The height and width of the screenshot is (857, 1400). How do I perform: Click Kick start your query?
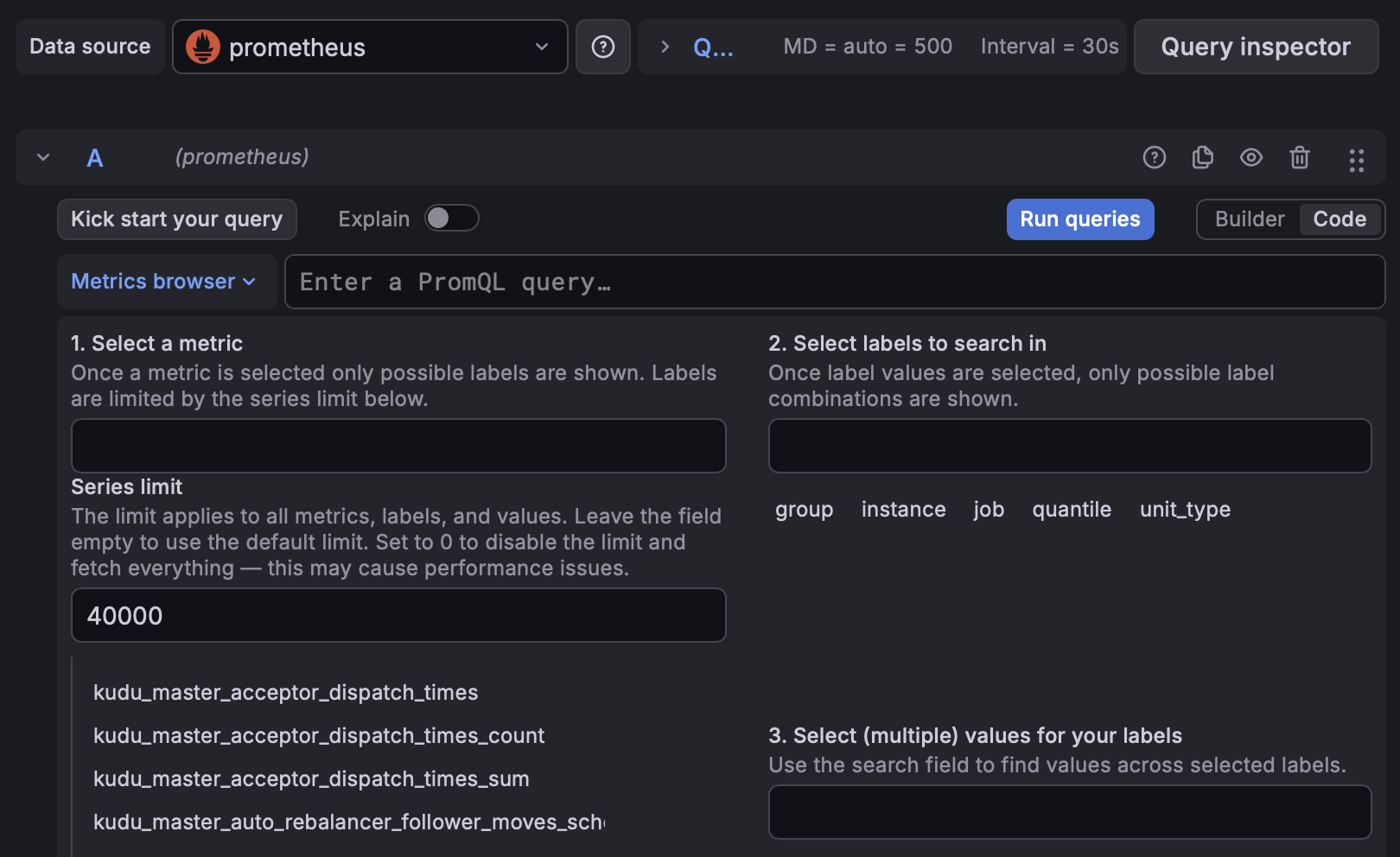point(177,219)
